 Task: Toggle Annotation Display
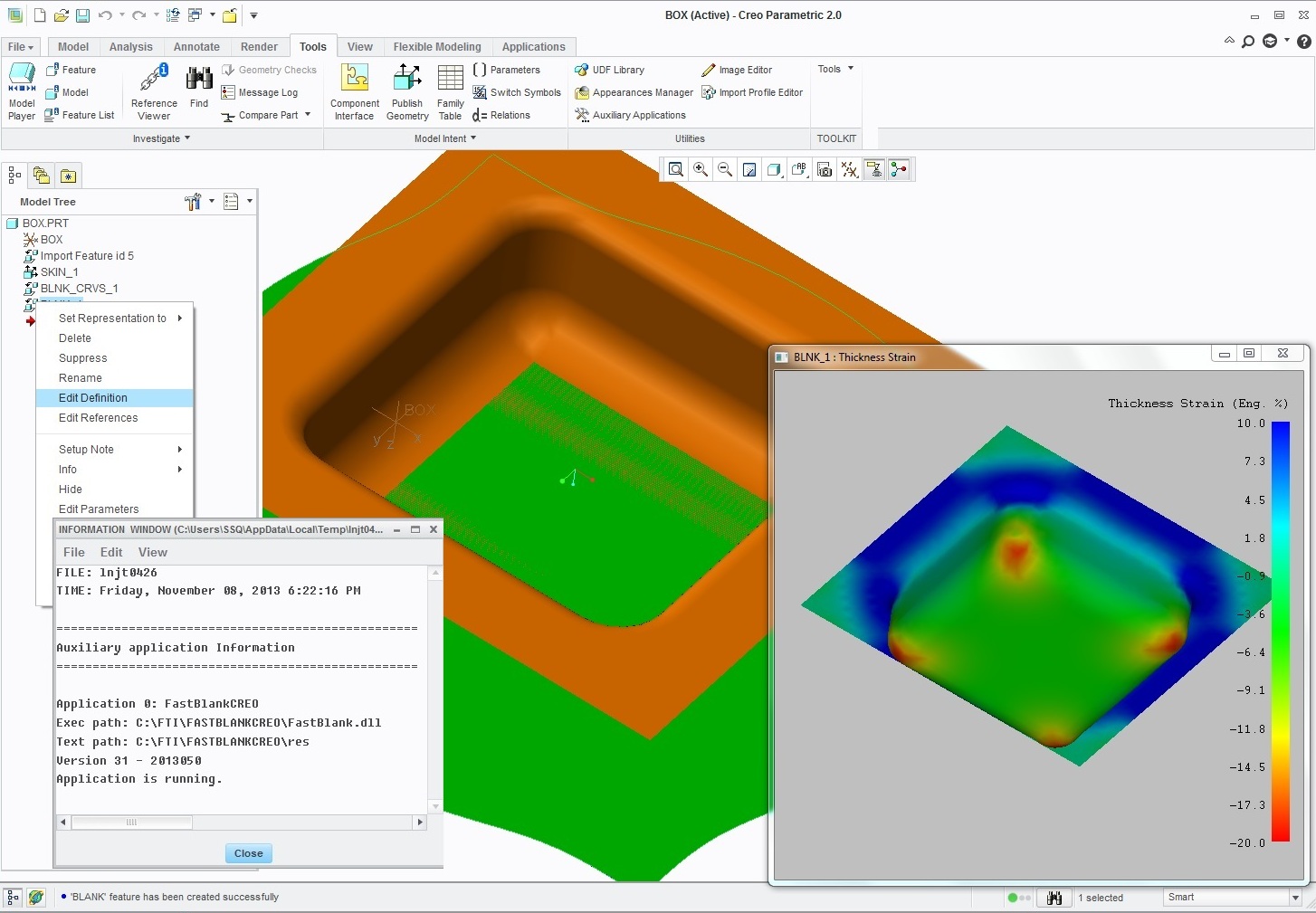tap(874, 169)
